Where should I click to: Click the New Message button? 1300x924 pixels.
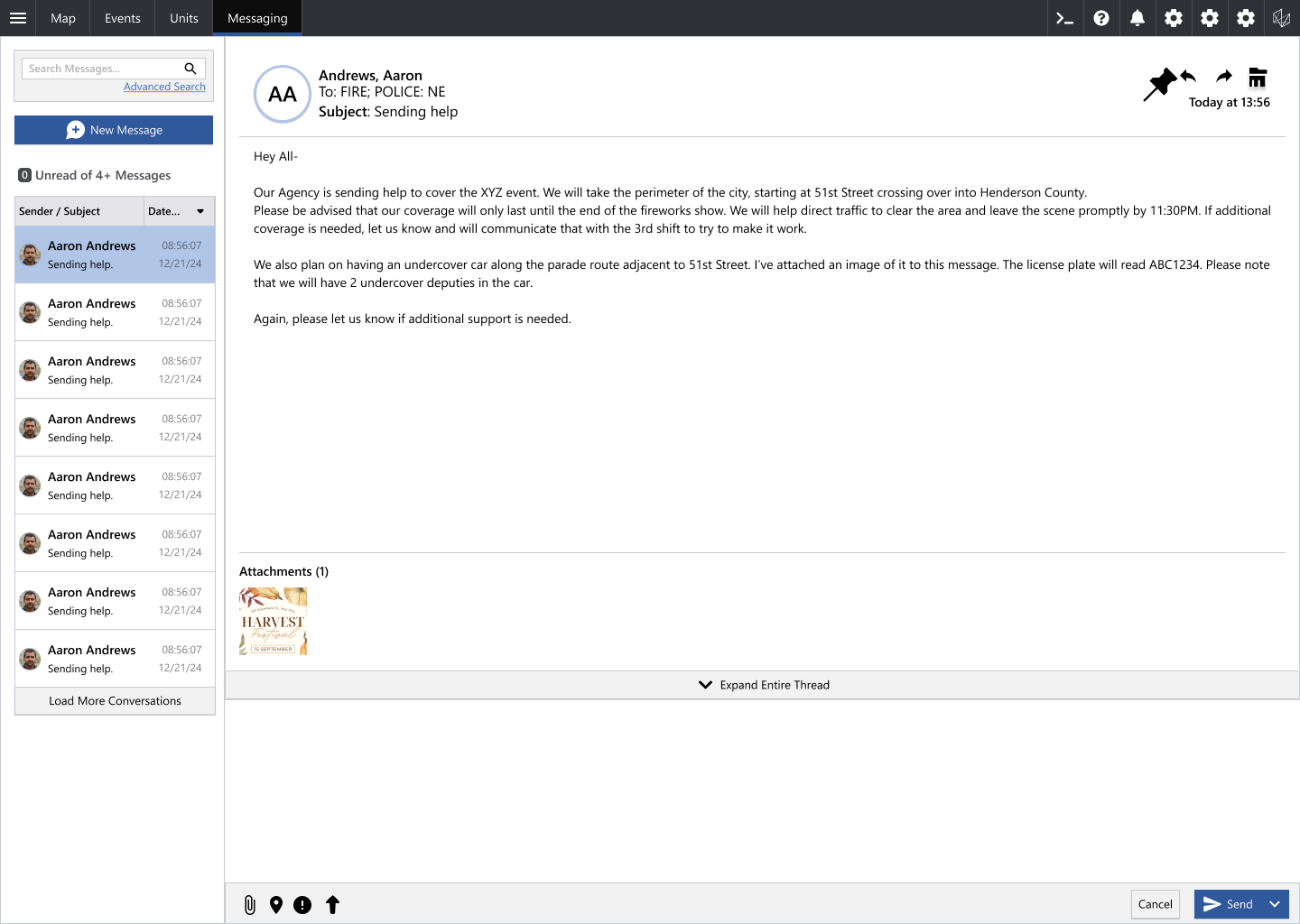pyautogui.click(x=114, y=130)
